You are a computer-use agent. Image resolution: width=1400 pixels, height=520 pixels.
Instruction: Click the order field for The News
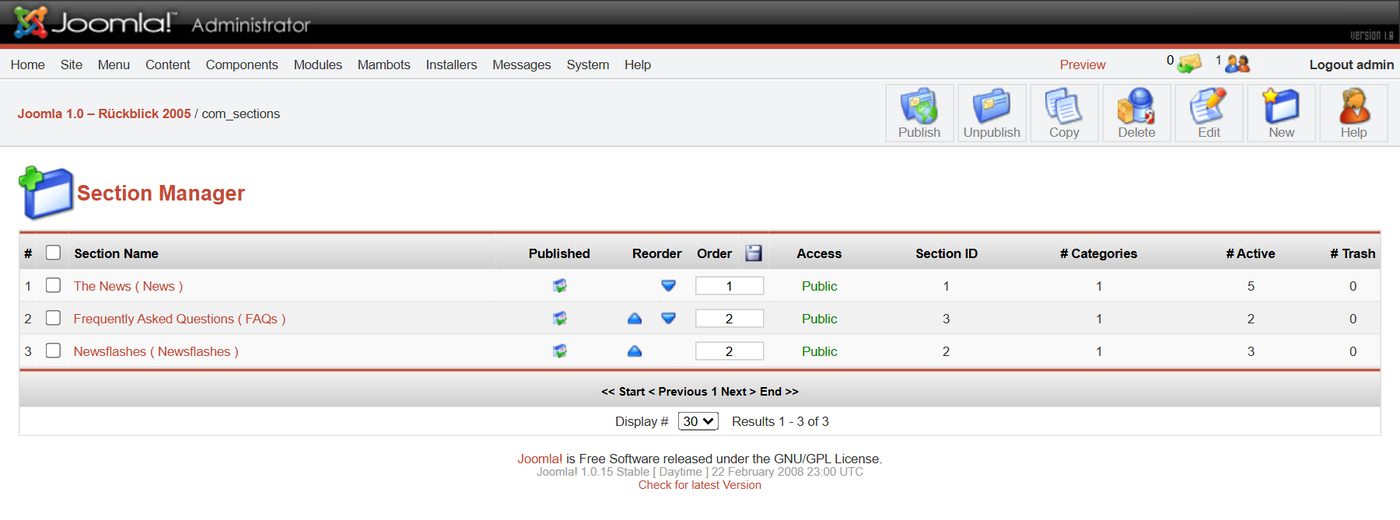pyautogui.click(x=729, y=286)
